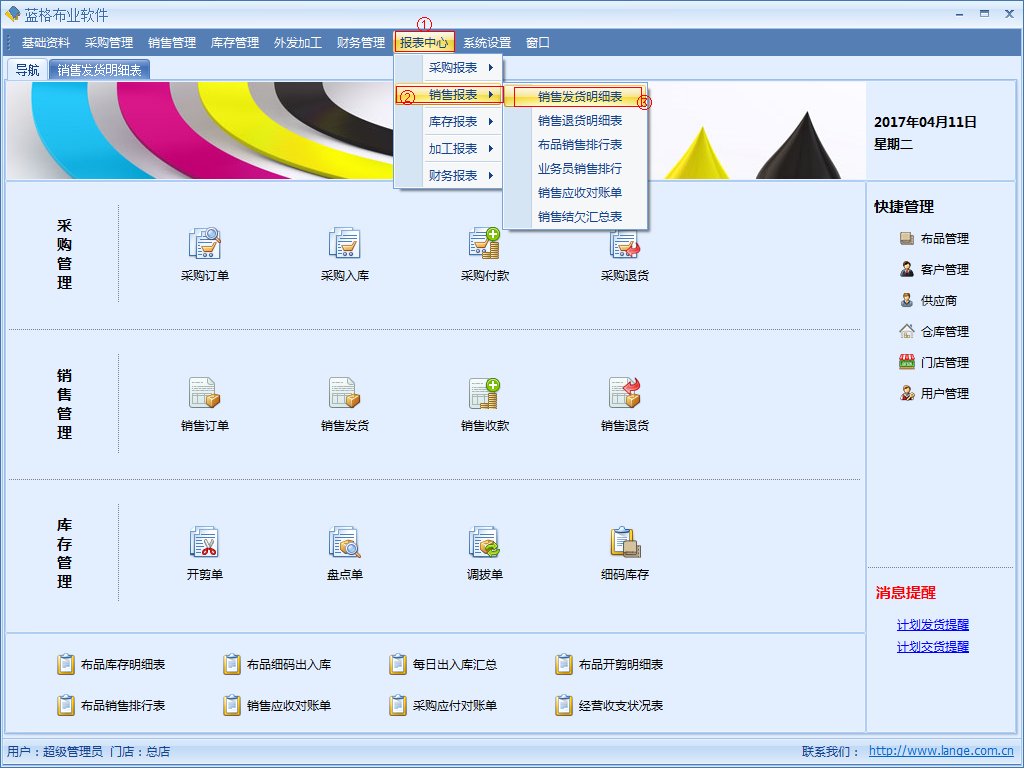Expand the 财务报表 submenu
This screenshot has height=768, width=1024.
453,175
